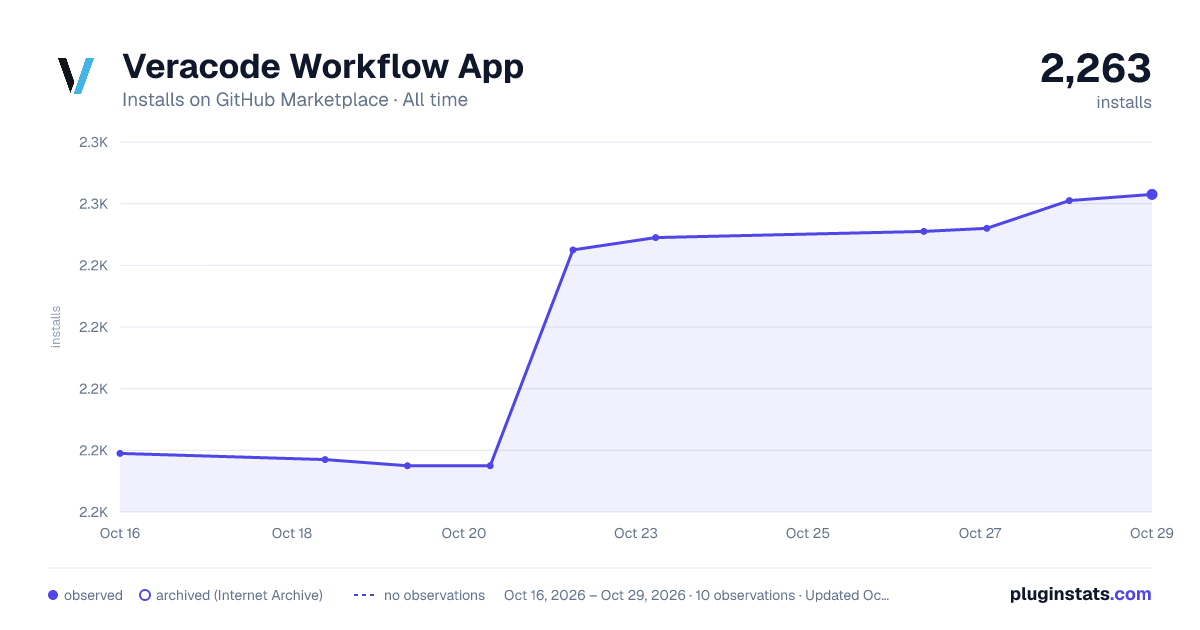This screenshot has width=1200, height=630.
Task: Click the 2,263 installs total
Action: click(1096, 69)
